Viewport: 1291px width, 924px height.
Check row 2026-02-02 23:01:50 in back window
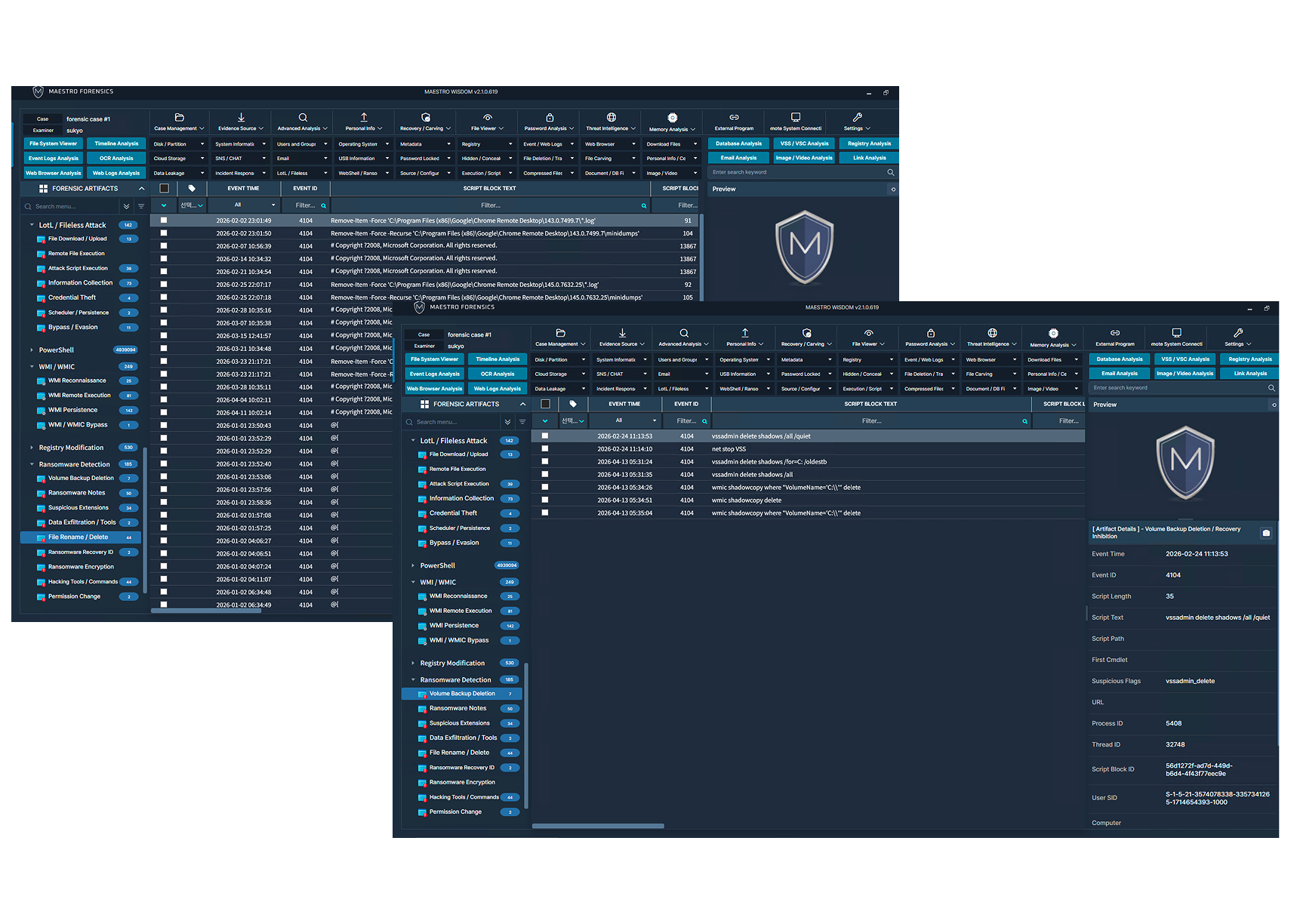pyautogui.click(x=164, y=233)
